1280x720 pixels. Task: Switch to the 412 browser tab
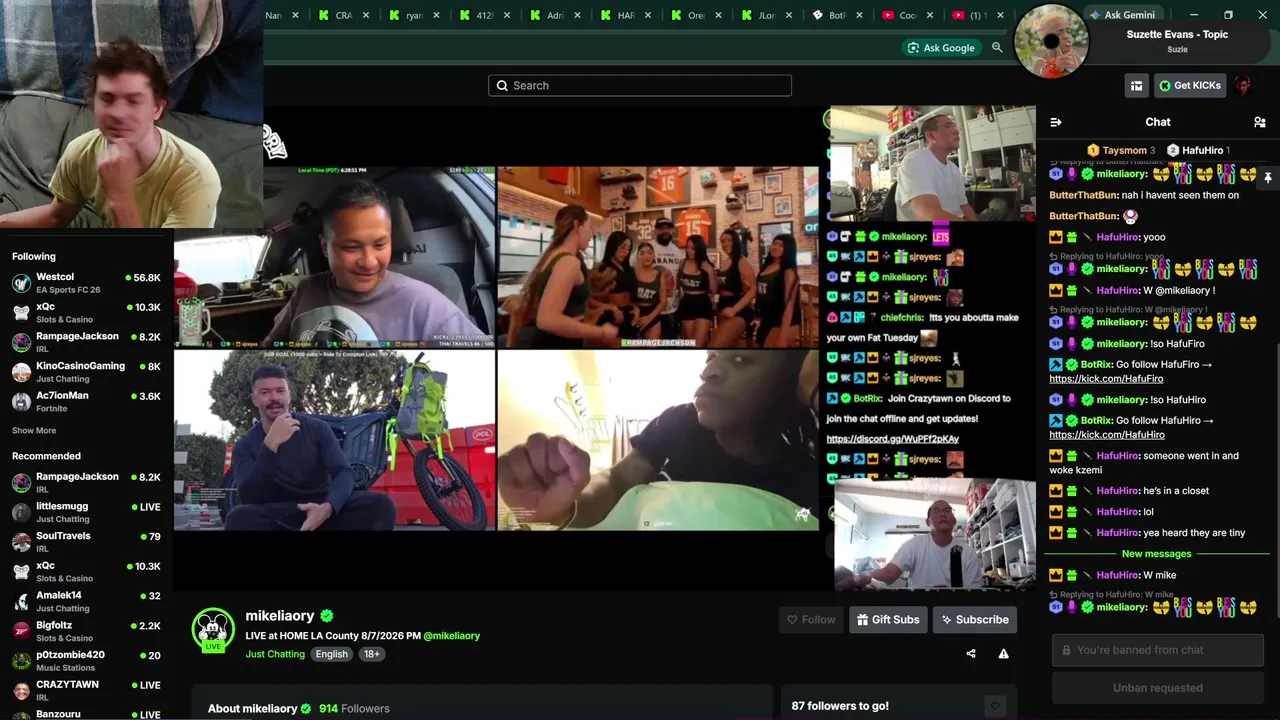484,15
